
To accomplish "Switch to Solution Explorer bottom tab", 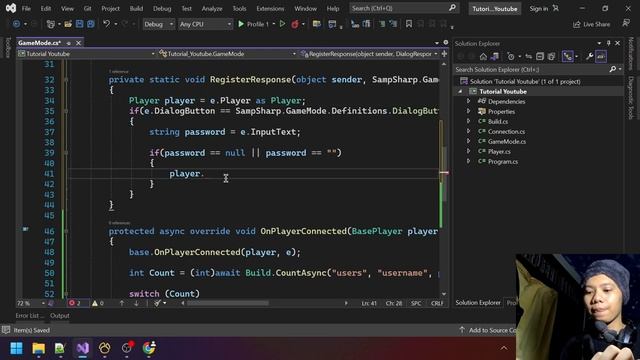I will tap(478, 302).
